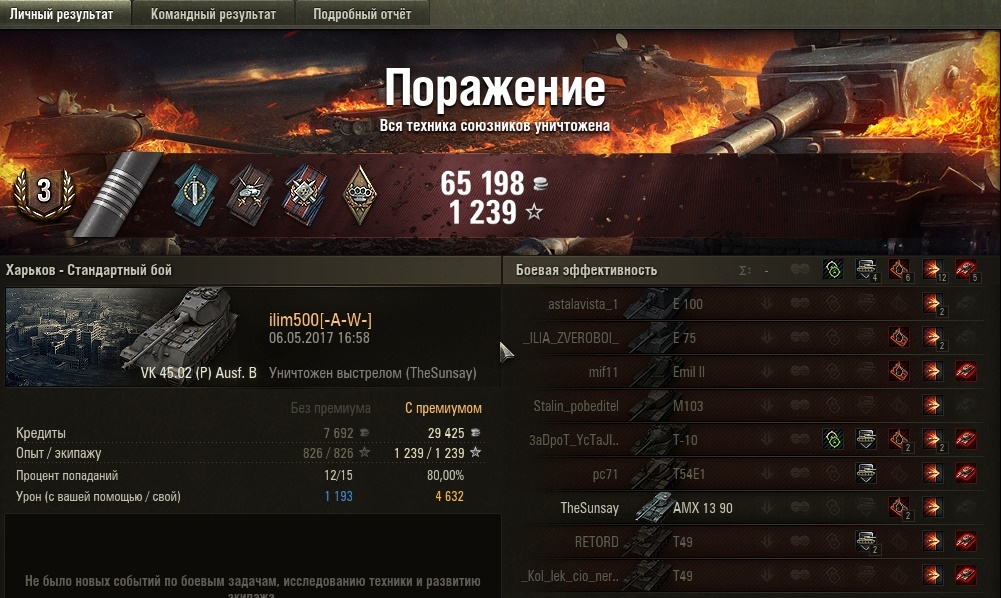This screenshot has width=1001, height=598.
Task: Click the assisted-damage tank icon in efficiency header
Action: 866,269
